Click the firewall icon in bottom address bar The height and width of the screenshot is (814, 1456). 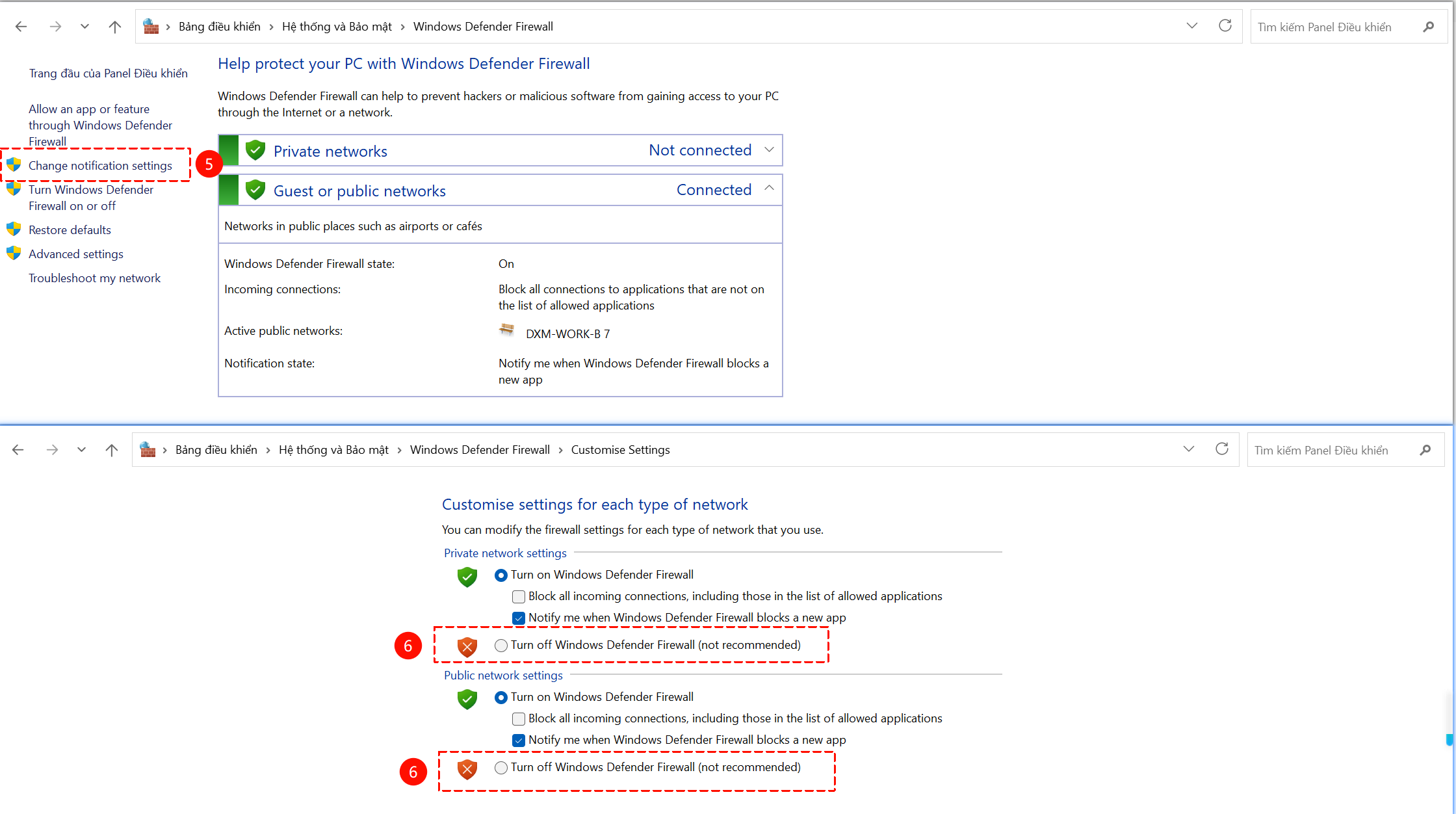click(x=148, y=449)
